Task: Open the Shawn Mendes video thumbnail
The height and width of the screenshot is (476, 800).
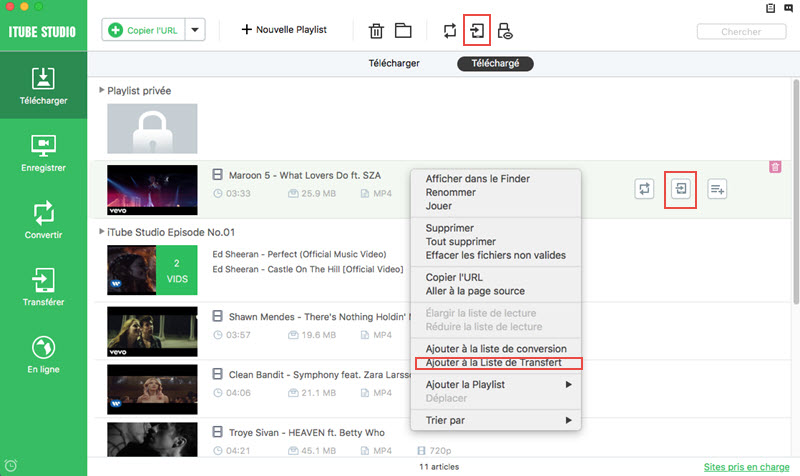Action: tap(152, 331)
